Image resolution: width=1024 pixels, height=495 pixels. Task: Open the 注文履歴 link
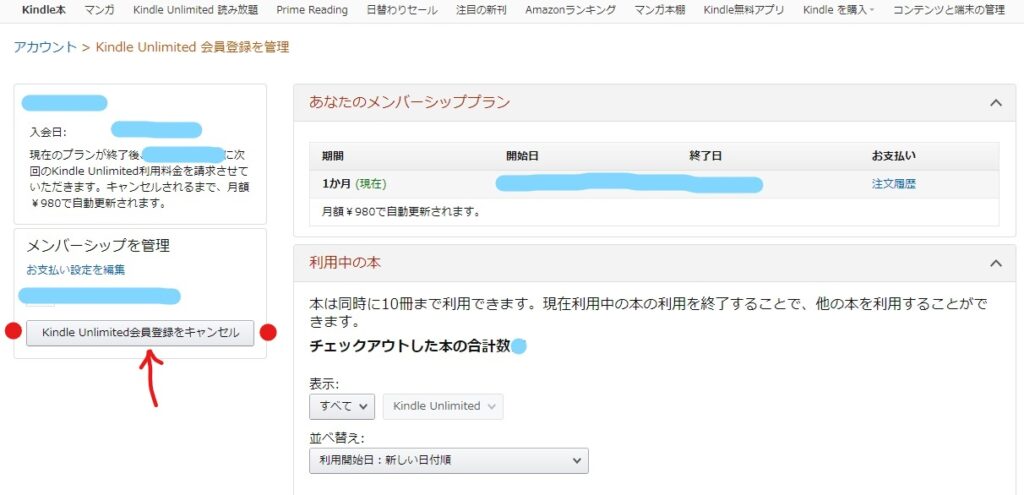[893, 184]
